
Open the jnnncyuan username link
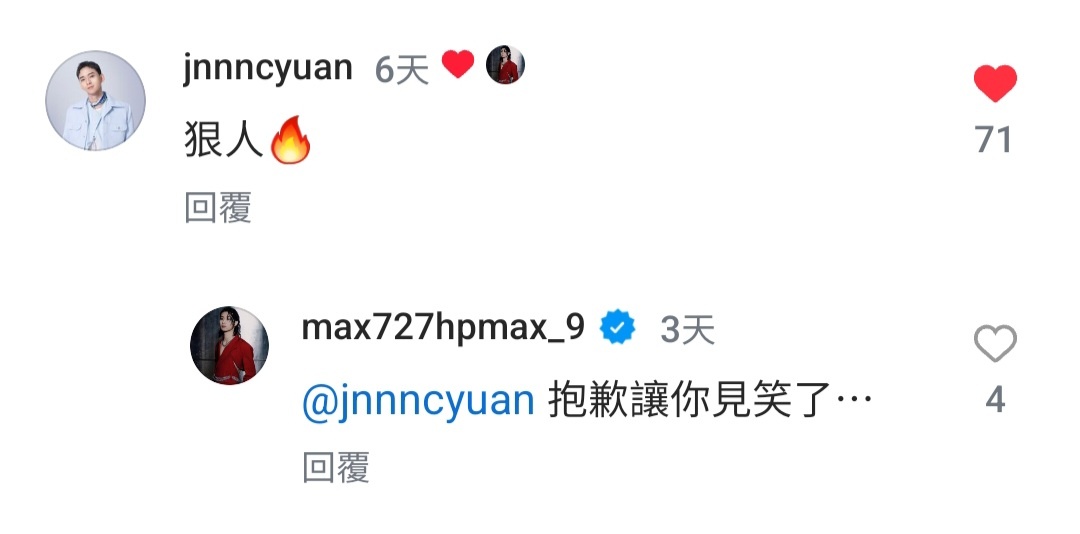(x=268, y=67)
